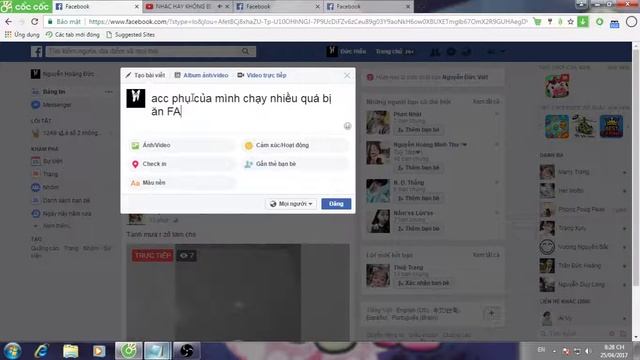Image resolution: width=640 pixels, height=360 pixels.
Task: Open Trang chủ home link
Action: 389,51
